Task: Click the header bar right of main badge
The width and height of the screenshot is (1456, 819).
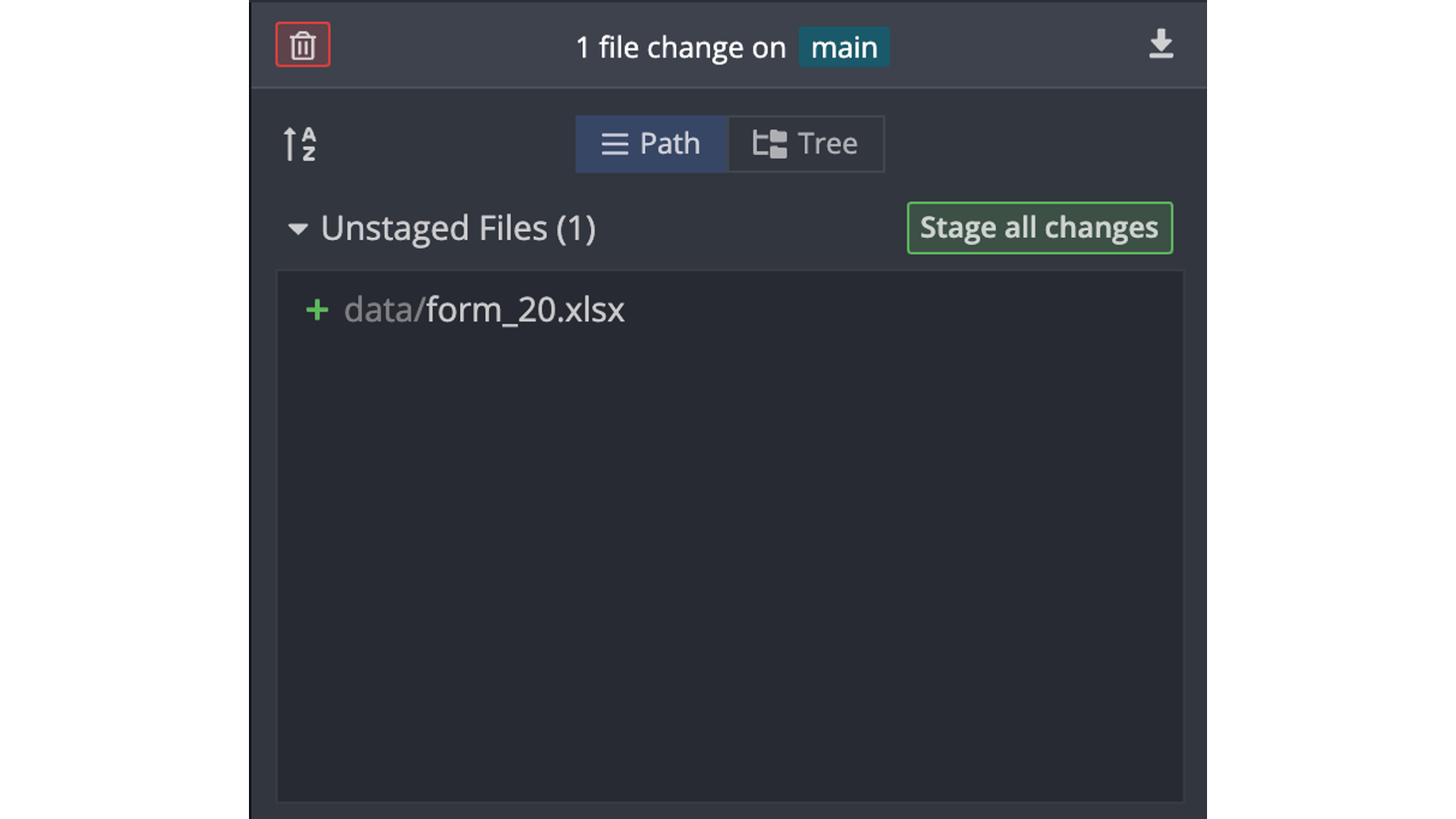Action: tap(1017, 47)
